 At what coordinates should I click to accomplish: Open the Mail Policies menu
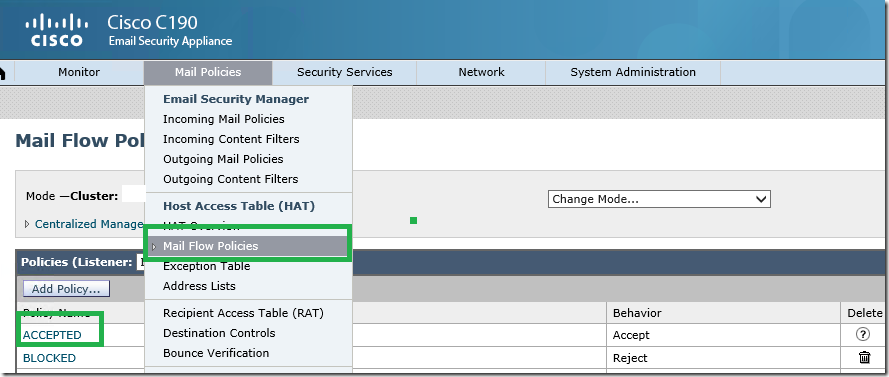(x=208, y=72)
